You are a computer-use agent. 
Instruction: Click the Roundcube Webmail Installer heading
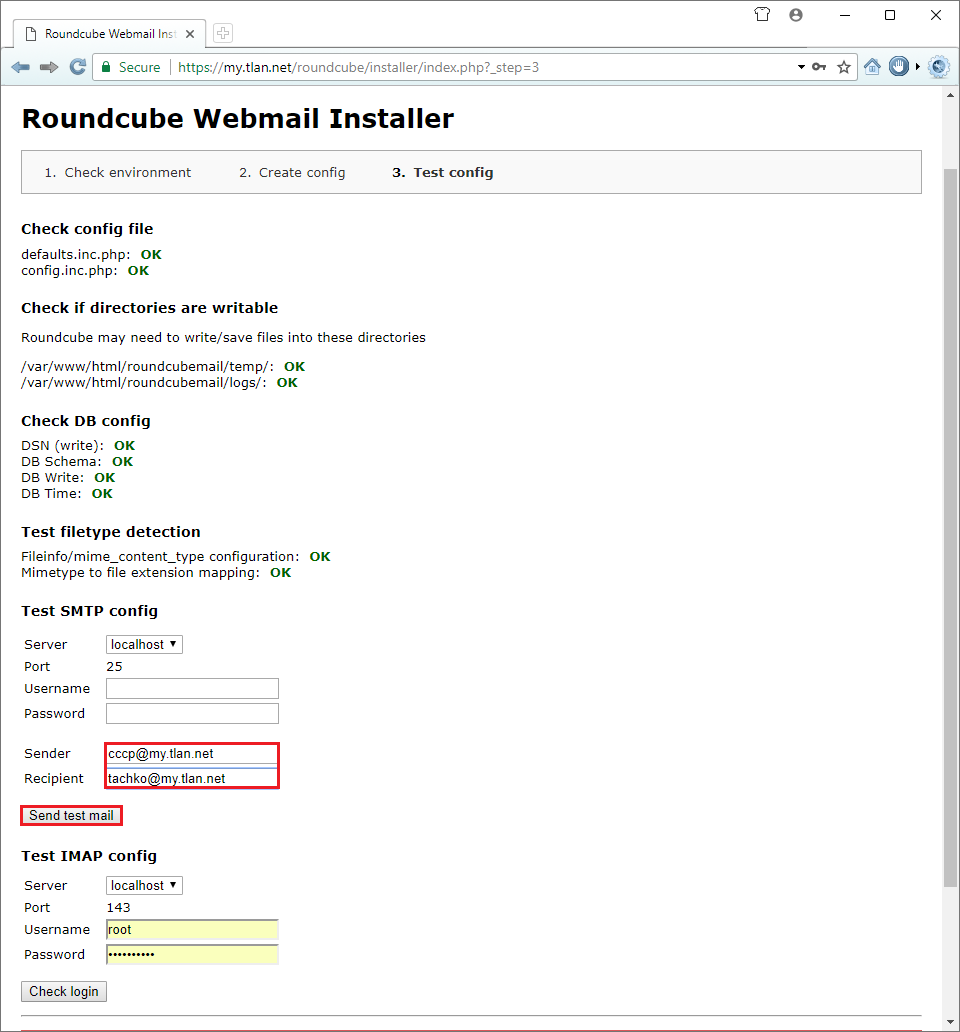[x=238, y=119]
